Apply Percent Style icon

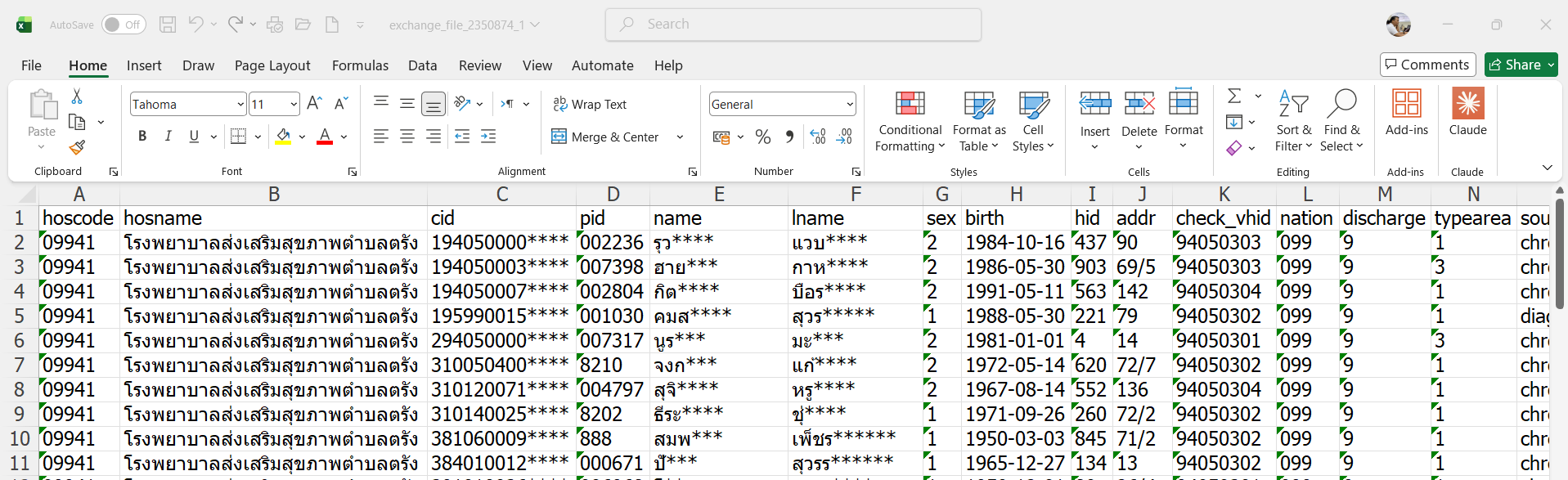(x=763, y=137)
